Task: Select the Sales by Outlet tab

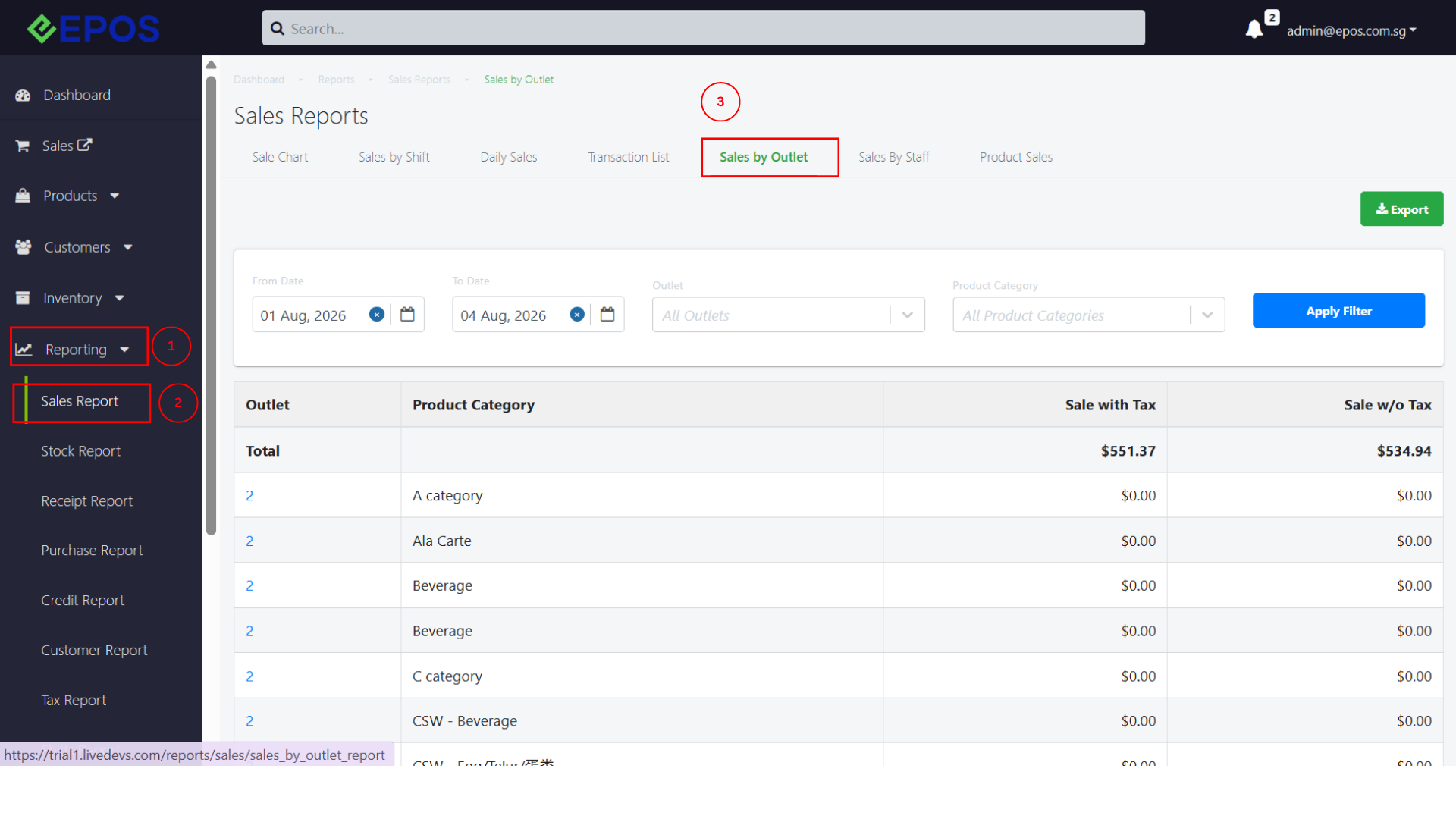Action: pos(764,157)
